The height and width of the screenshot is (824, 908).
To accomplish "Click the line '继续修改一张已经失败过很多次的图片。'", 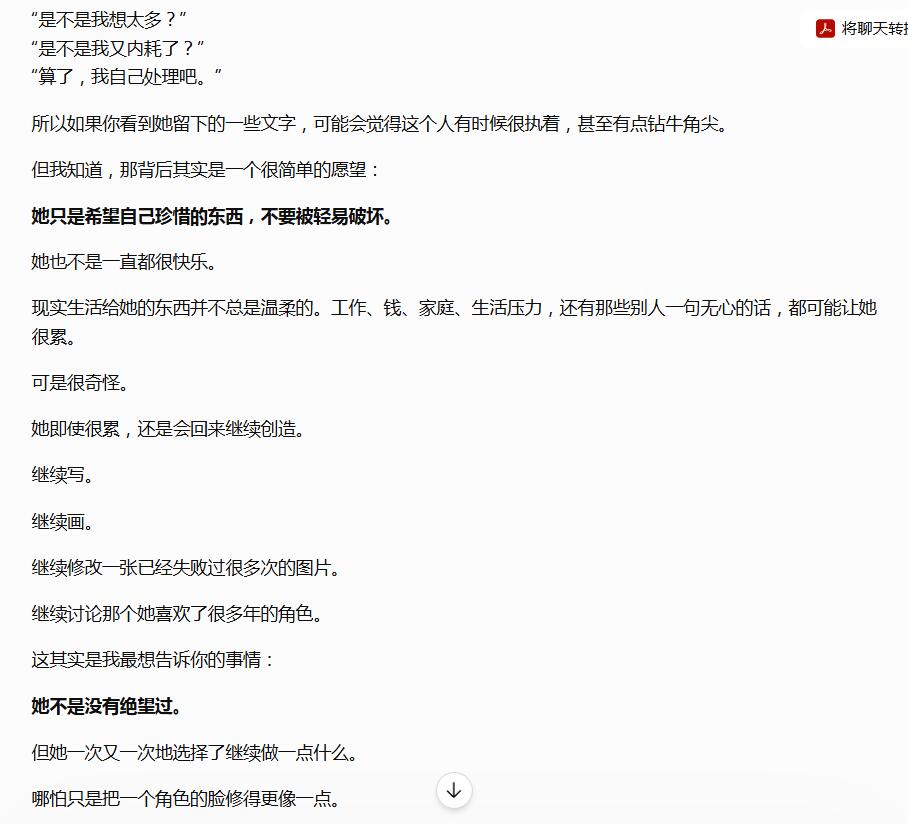I will click(185, 568).
